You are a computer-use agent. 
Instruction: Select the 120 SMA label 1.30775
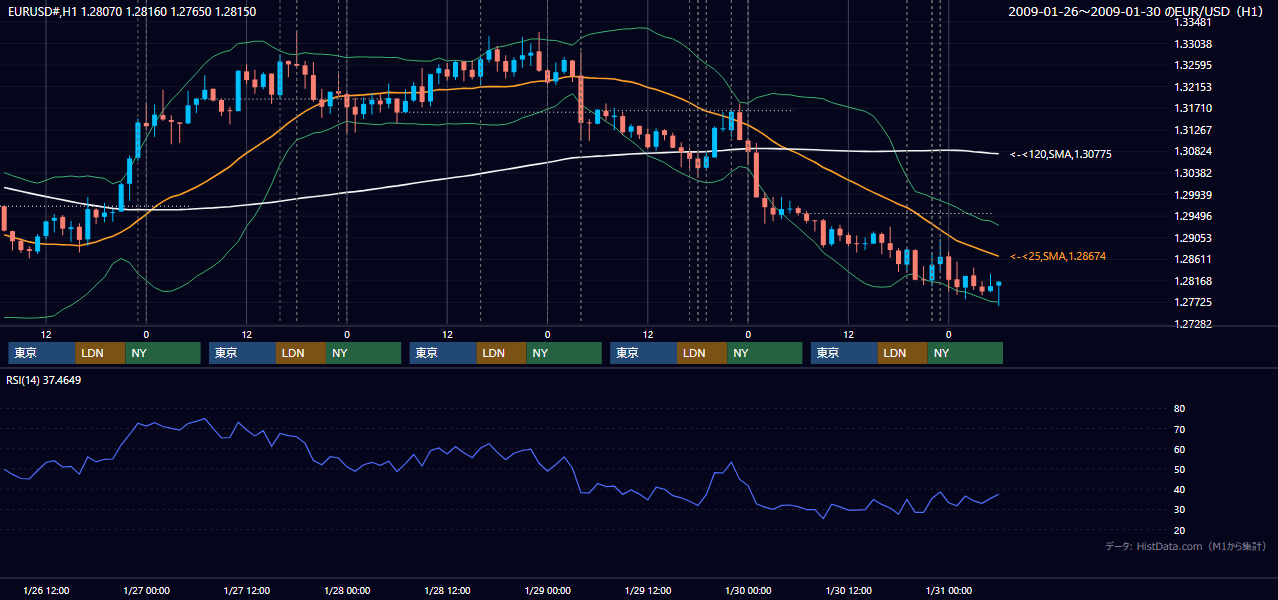[x=1060, y=154]
